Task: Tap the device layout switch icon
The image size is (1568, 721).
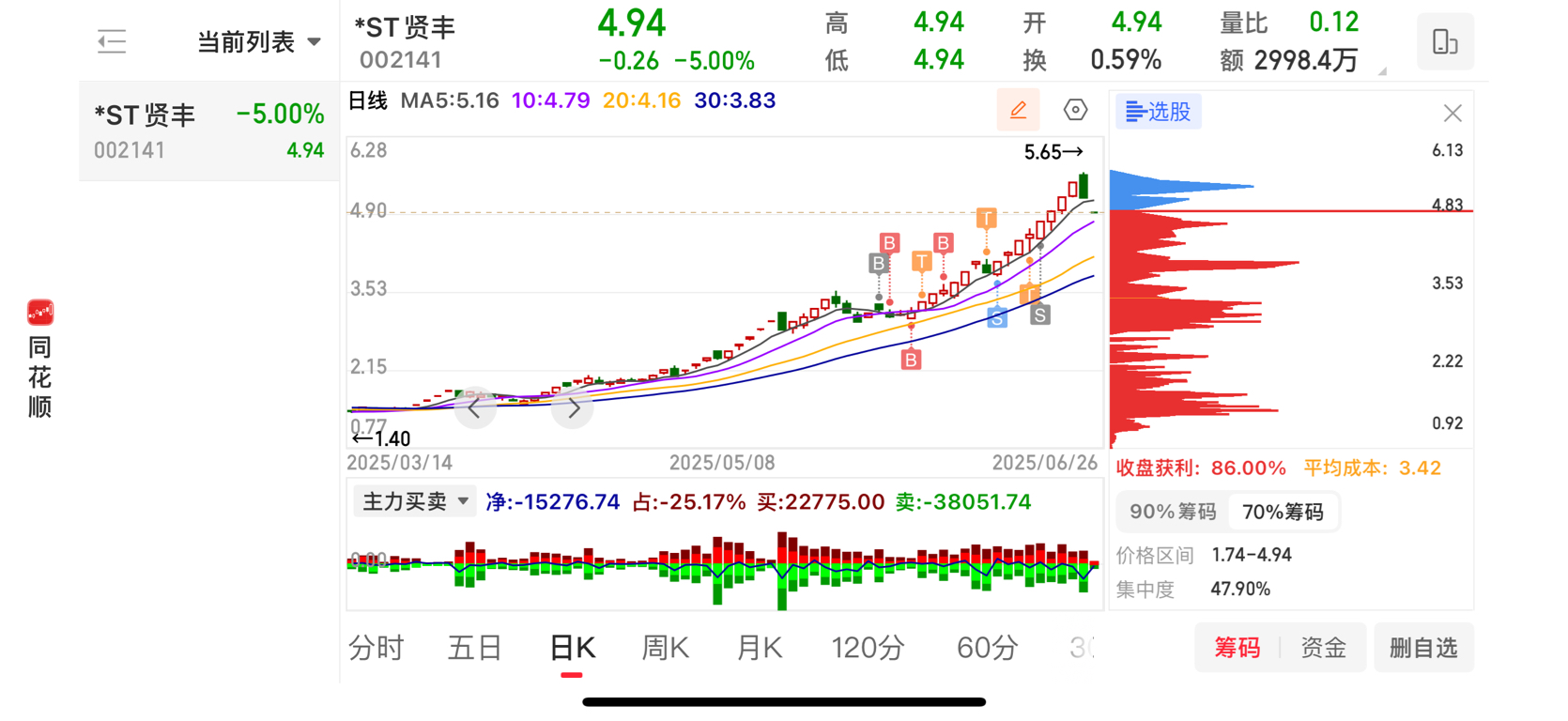Action: [1445, 41]
